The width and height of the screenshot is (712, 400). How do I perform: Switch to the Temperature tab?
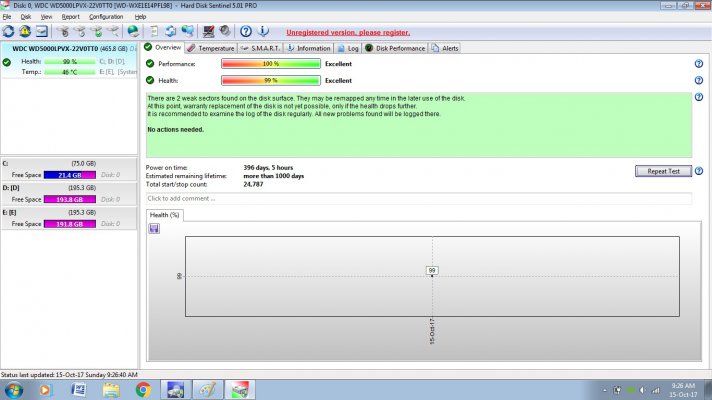click(x=211, y=48)
